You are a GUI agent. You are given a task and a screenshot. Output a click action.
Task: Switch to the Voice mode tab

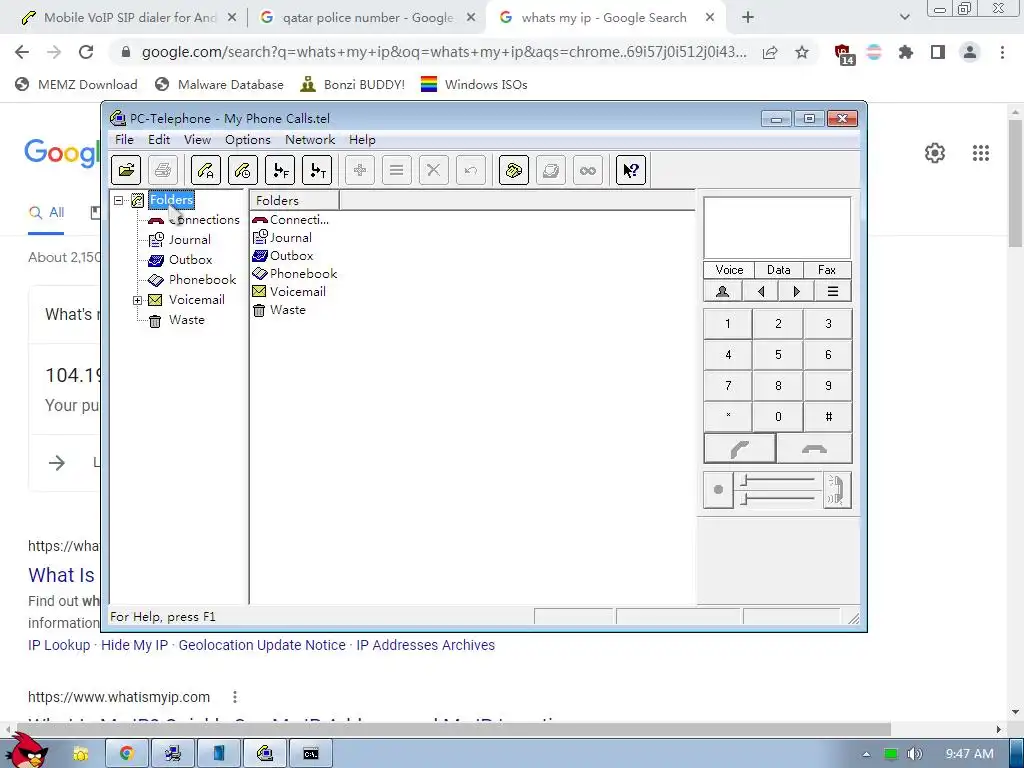pos(729,270)
